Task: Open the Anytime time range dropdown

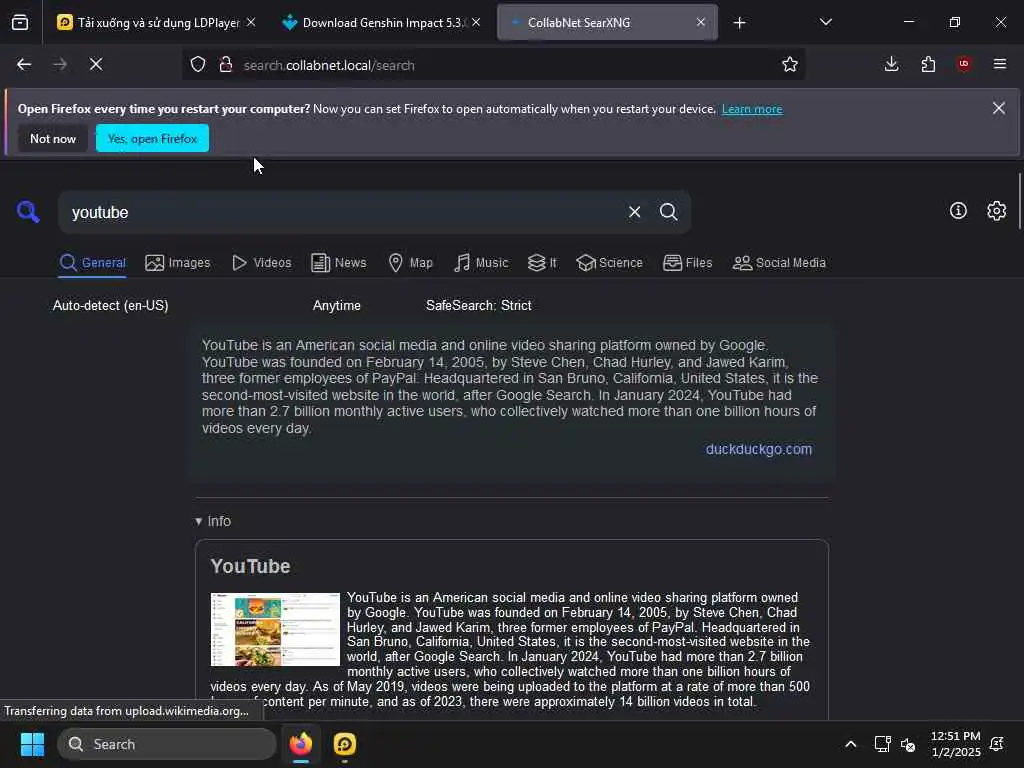Action: coord(336,306)
